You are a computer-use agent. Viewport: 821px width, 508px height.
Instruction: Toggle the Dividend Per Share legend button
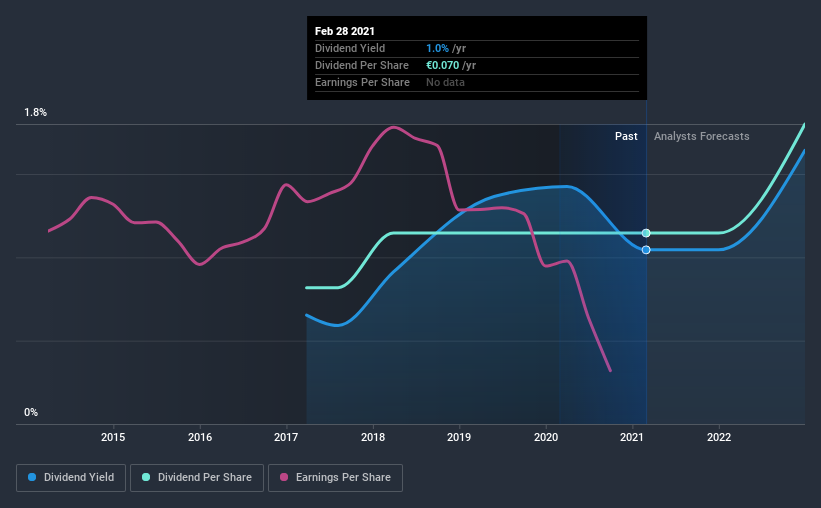tap(197, 478)
